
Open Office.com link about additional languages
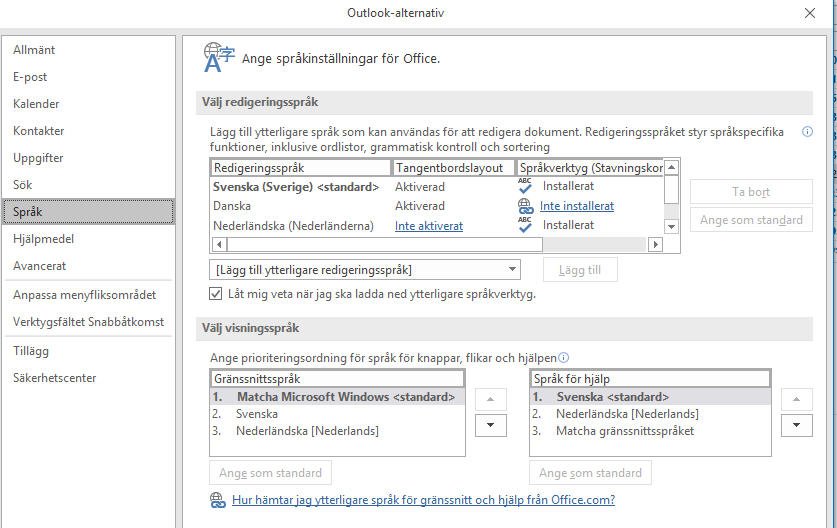423,500
